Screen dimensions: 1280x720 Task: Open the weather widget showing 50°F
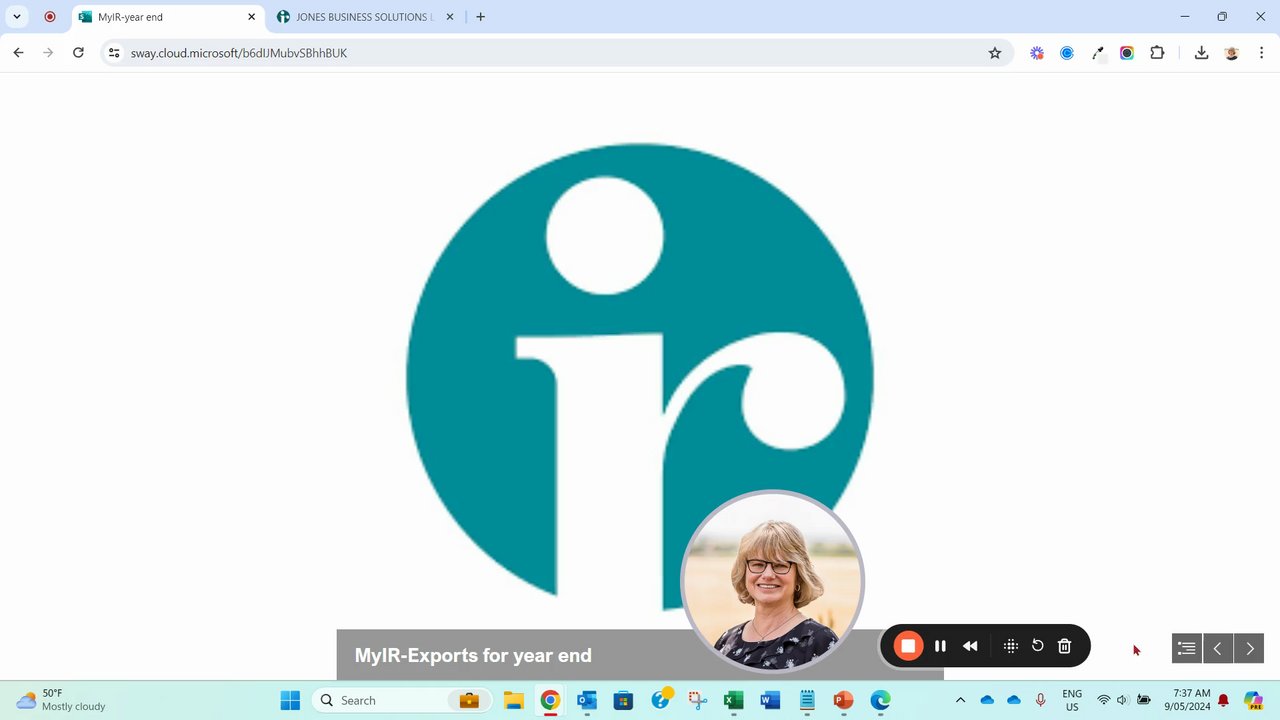(60, 700)
